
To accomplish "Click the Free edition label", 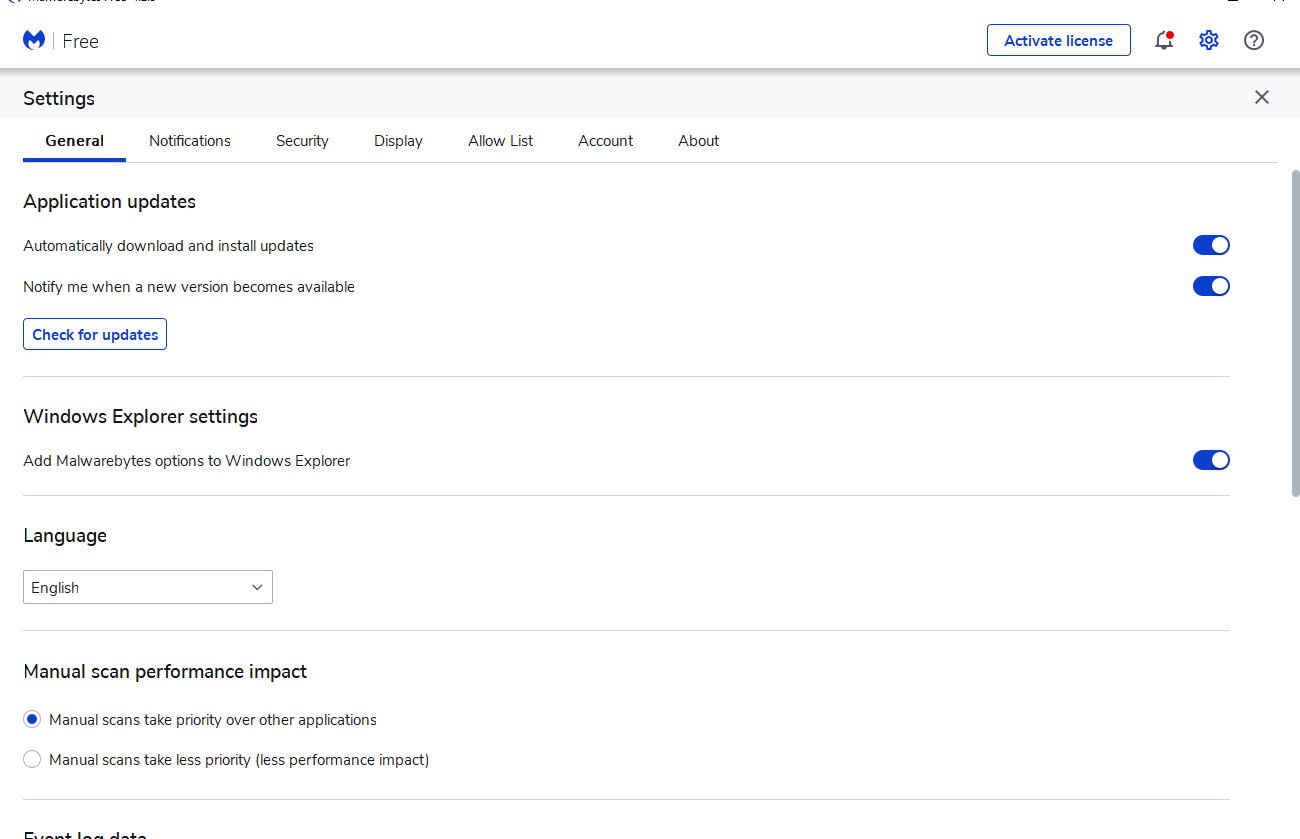I will tap(80, 41).
